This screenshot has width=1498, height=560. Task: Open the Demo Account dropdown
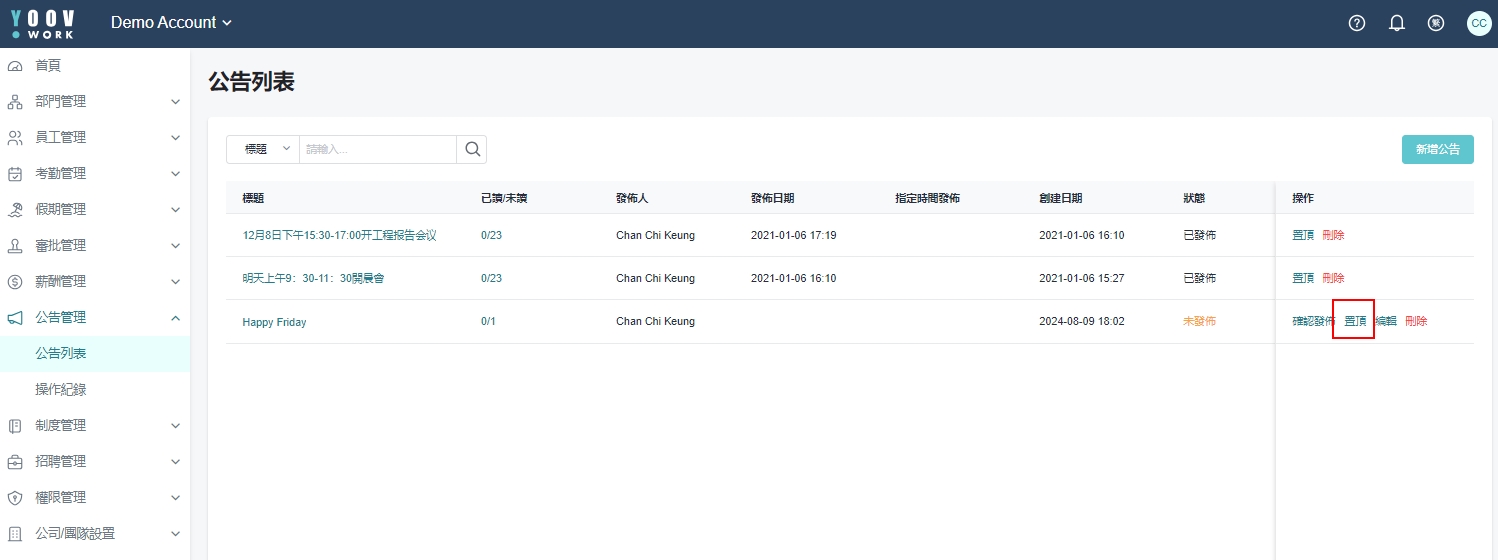click(x=171, y=23)
